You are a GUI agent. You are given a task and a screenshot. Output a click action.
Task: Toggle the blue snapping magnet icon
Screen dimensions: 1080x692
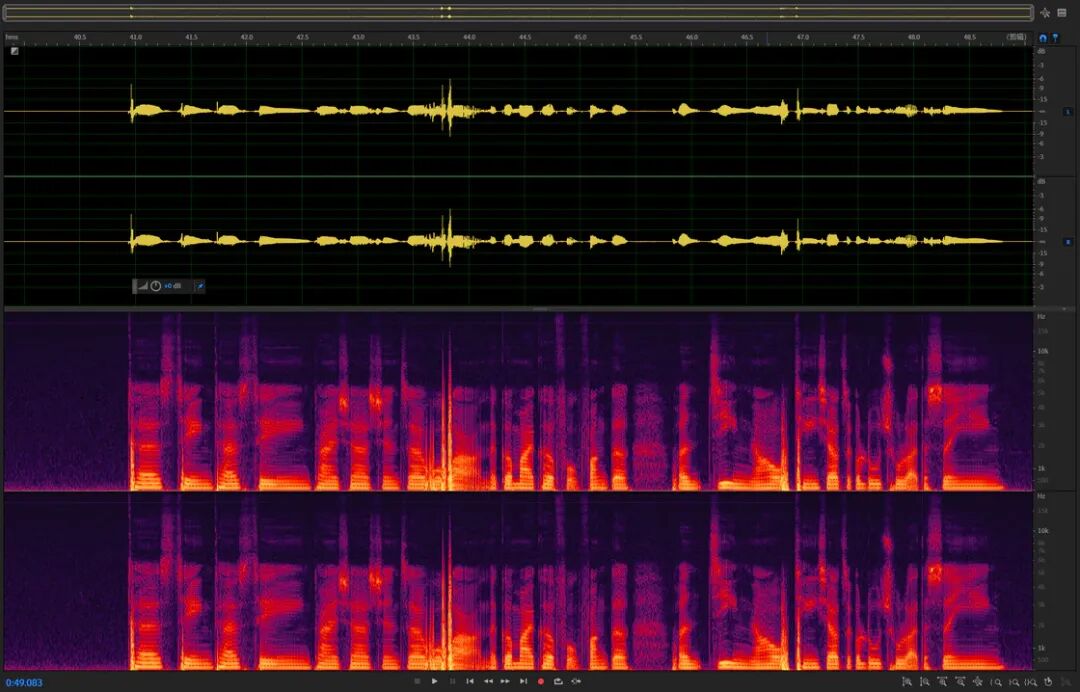pos(1043,38)
